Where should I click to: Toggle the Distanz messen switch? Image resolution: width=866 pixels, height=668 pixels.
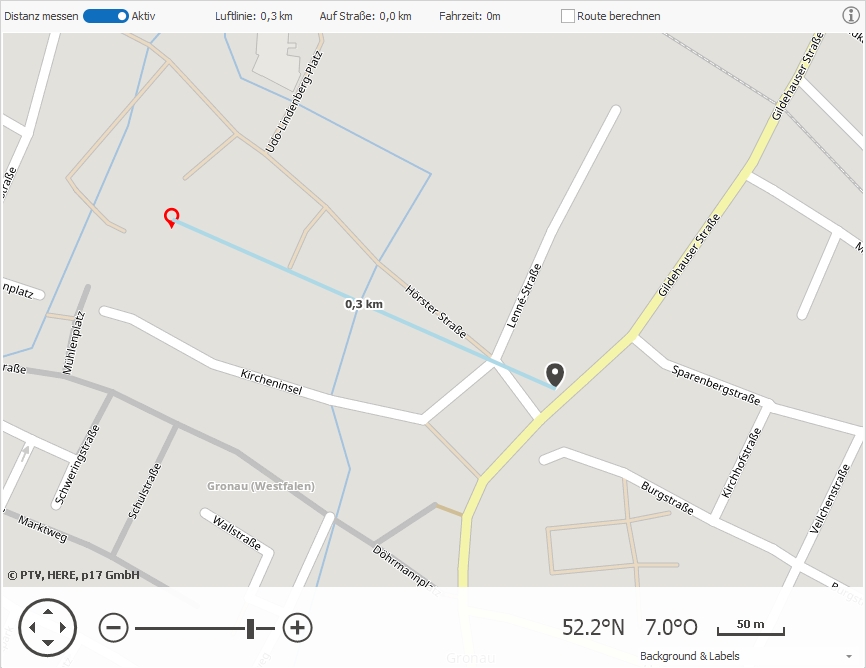pos(105,16)
